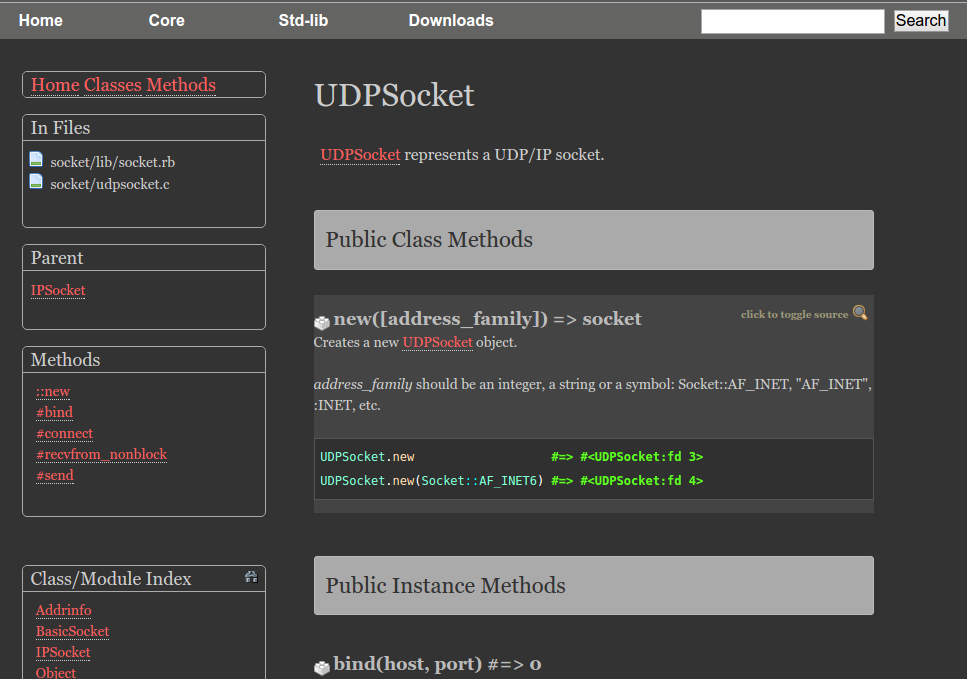Click the search text field

(x=792, y=21)
